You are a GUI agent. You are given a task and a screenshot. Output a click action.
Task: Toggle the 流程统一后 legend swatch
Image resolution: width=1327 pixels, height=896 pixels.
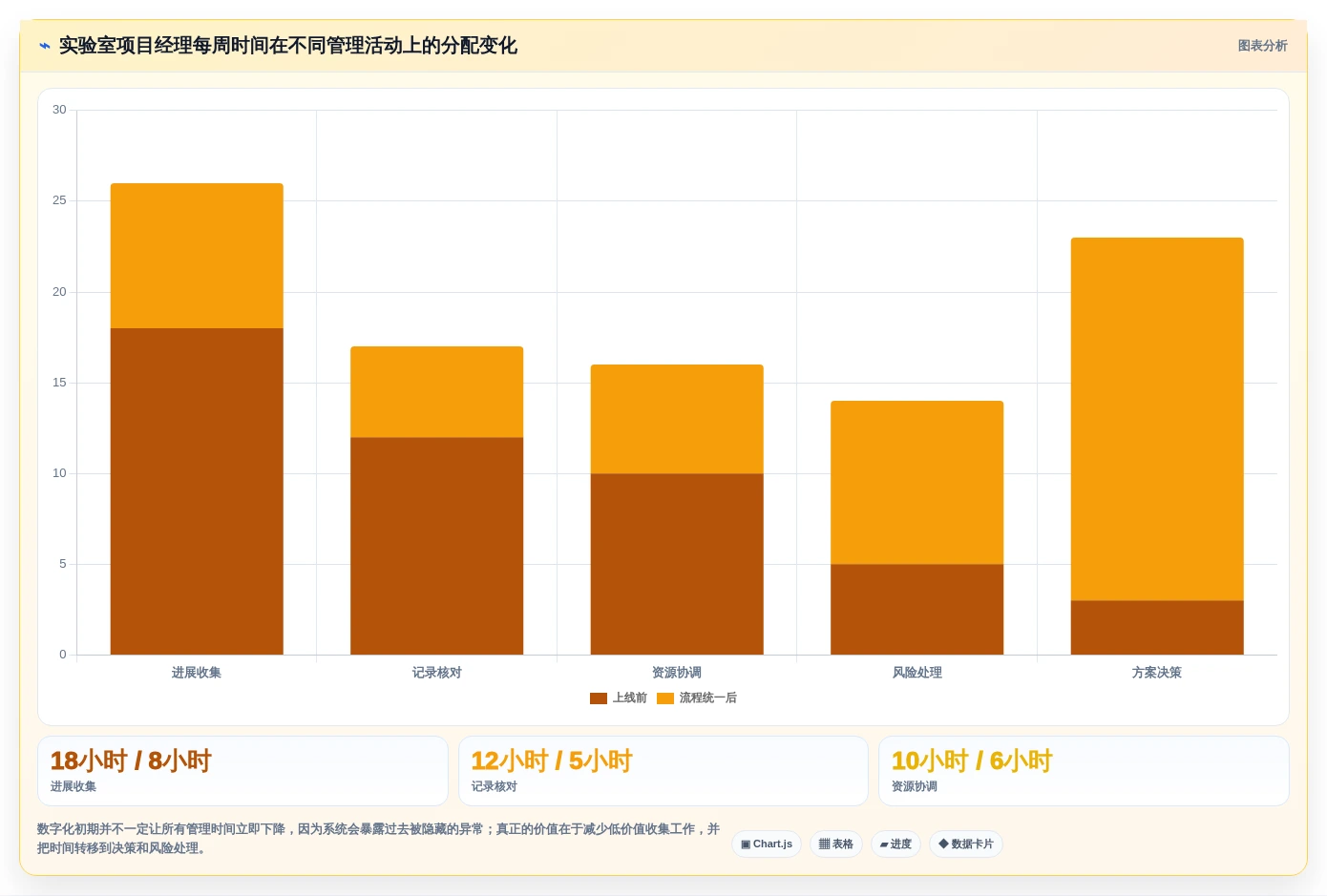tap(665, 698)
